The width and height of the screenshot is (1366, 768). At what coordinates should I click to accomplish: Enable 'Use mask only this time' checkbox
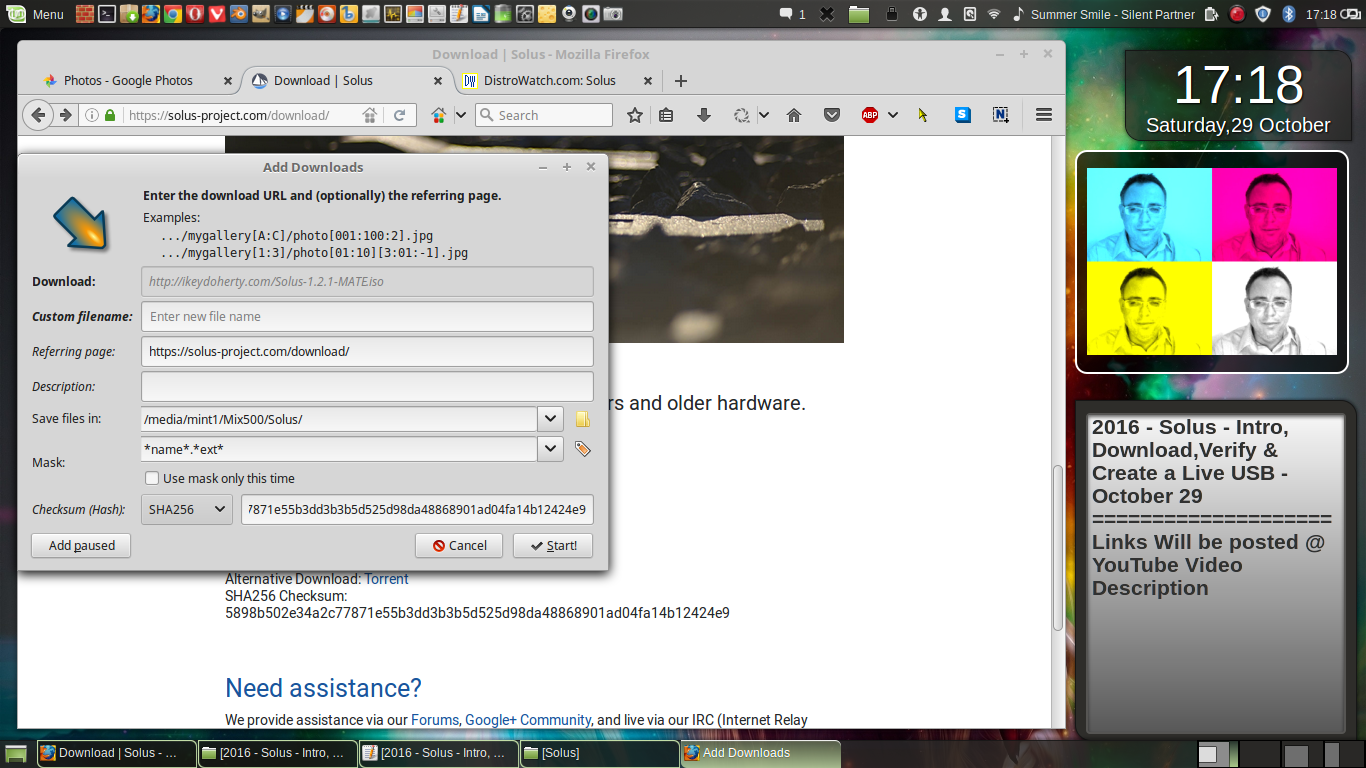152,478
